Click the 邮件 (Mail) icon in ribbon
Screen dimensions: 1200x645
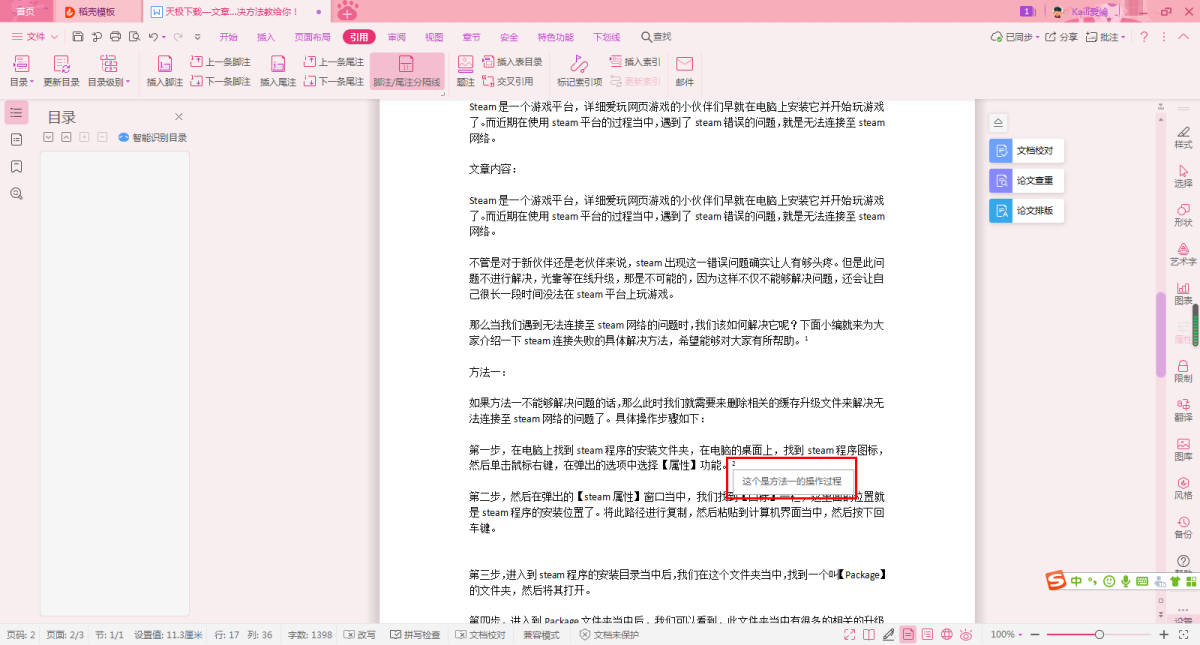point(684,70)
